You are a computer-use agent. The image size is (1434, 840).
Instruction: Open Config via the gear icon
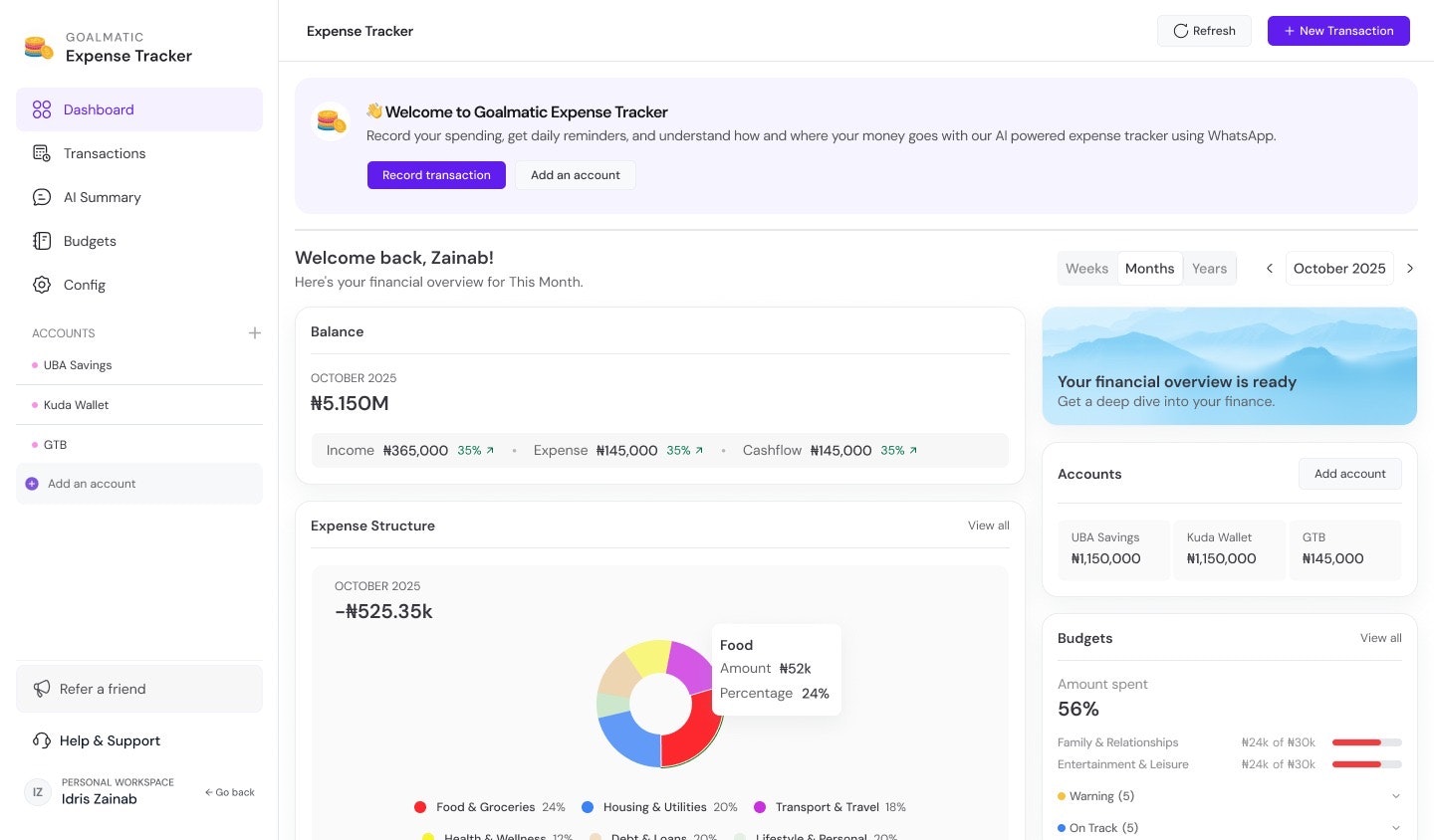[41, 285]
